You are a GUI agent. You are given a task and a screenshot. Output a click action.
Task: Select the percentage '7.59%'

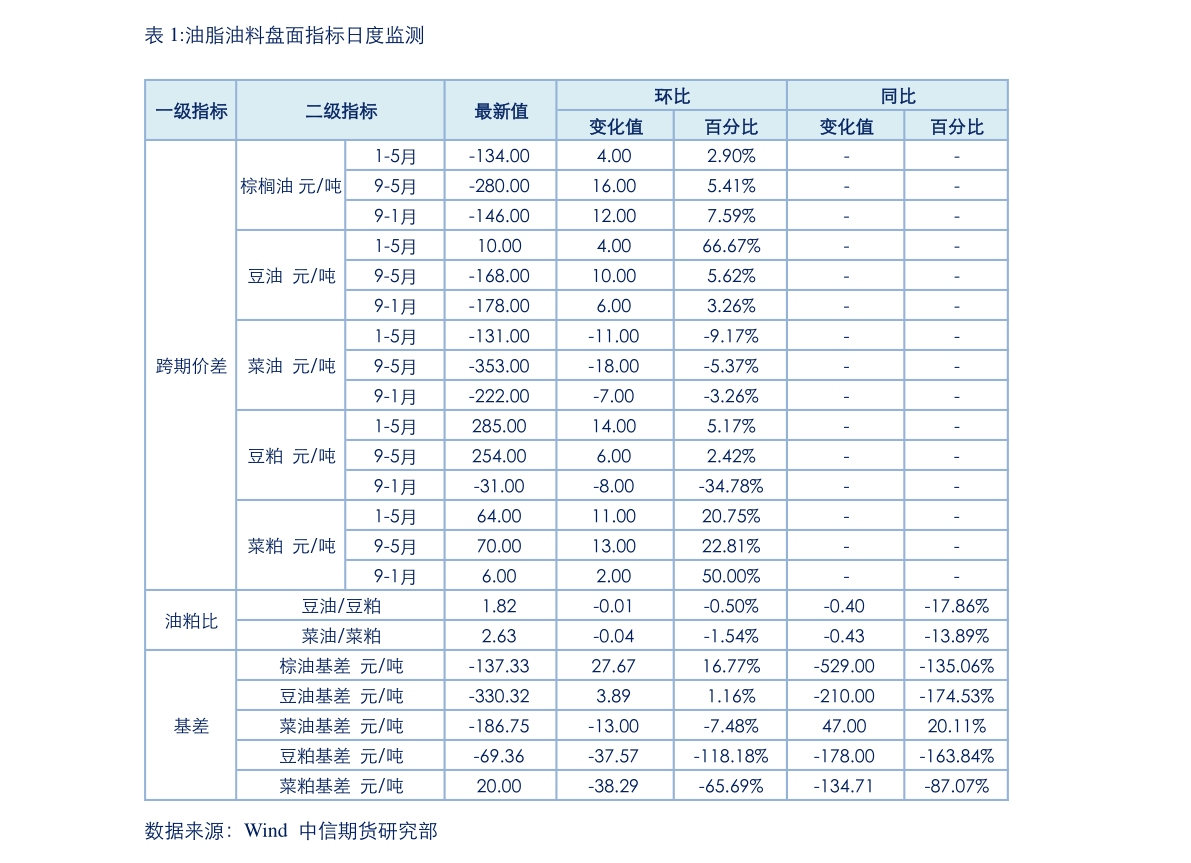point(731,216)
